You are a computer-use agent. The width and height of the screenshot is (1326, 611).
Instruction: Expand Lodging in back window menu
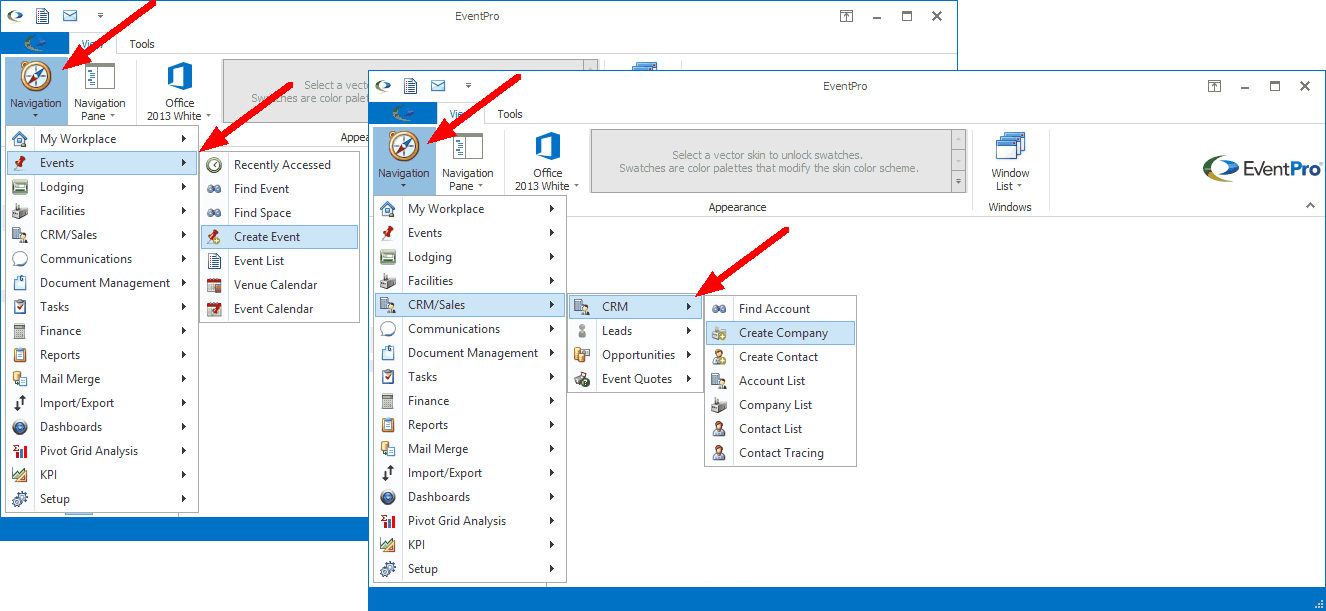pyautogui.click(x=101, y=187)
